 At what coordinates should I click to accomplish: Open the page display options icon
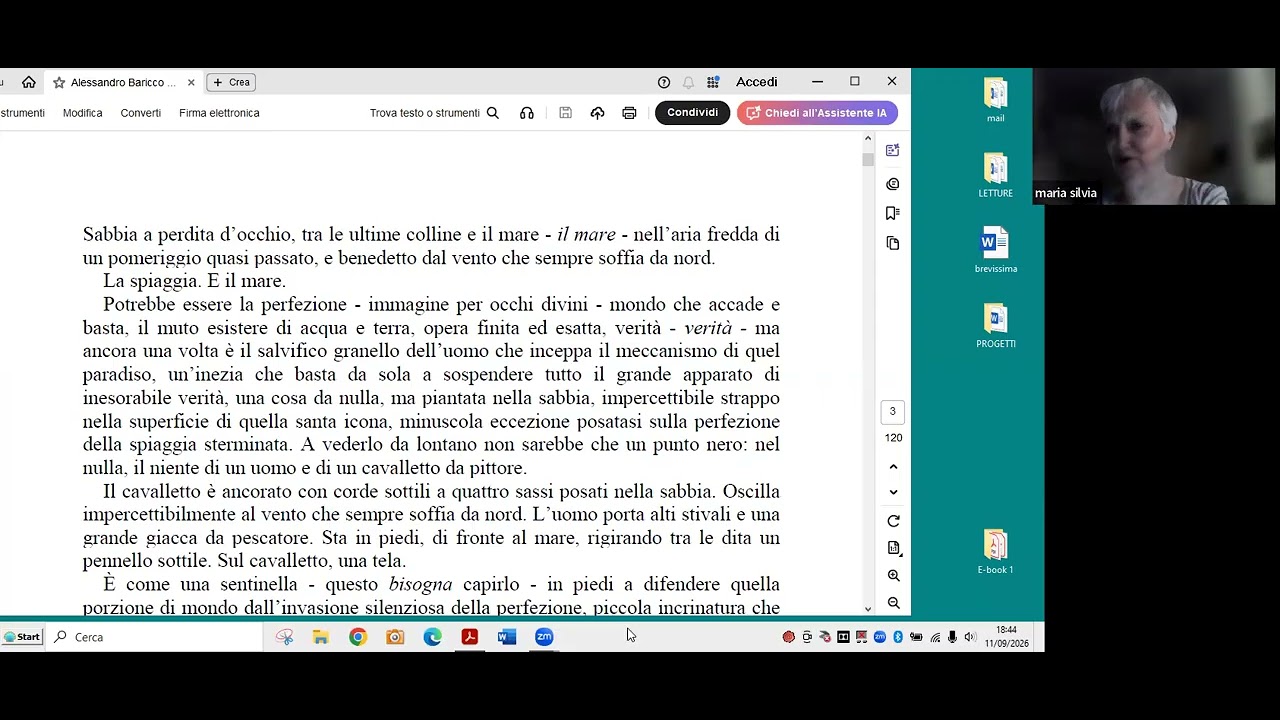pyautogui.click(x=893, y=548)
